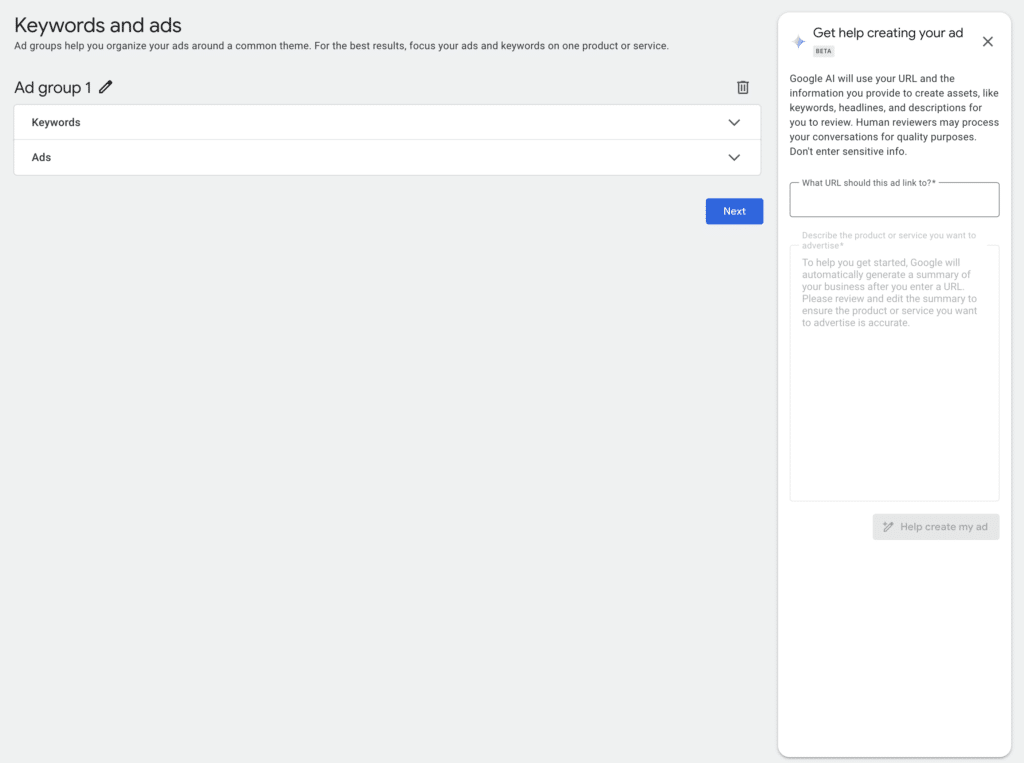
Task: Click the Get help creating your ad title
Action: (x=888, y=33)
